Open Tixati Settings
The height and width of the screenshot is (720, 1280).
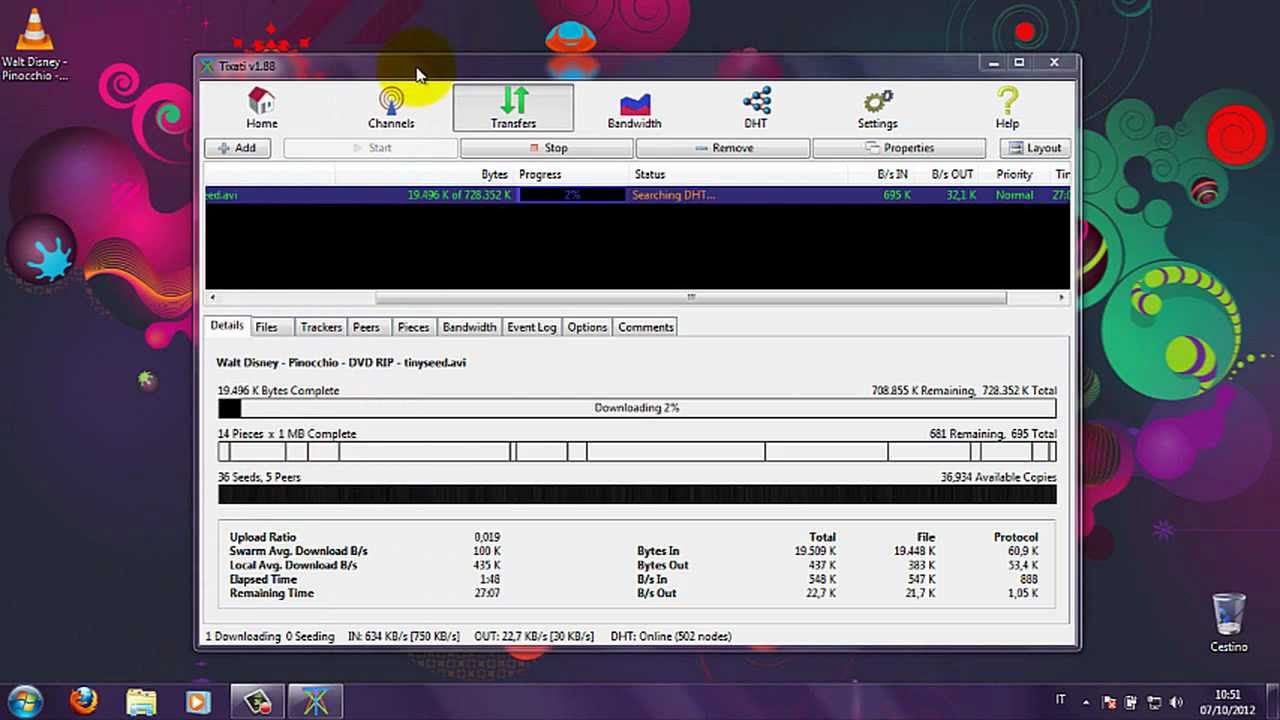coord(877,108)
